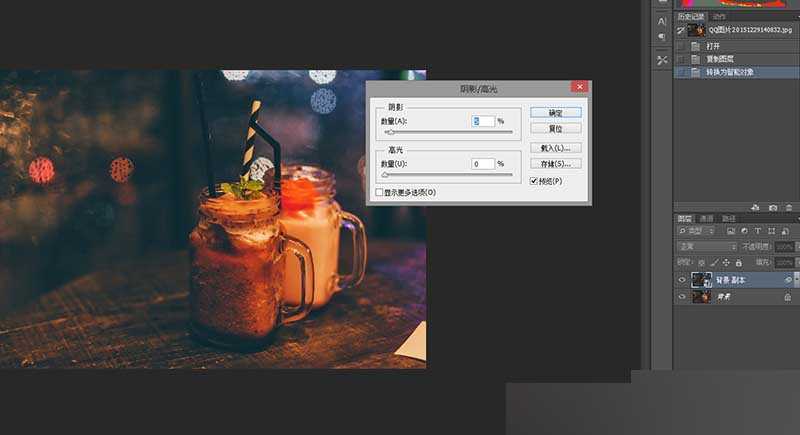This screenshot has height=435, width=800.
Task: Hide the 背景 副本 layer via eye icon
Action: (682, 280)
